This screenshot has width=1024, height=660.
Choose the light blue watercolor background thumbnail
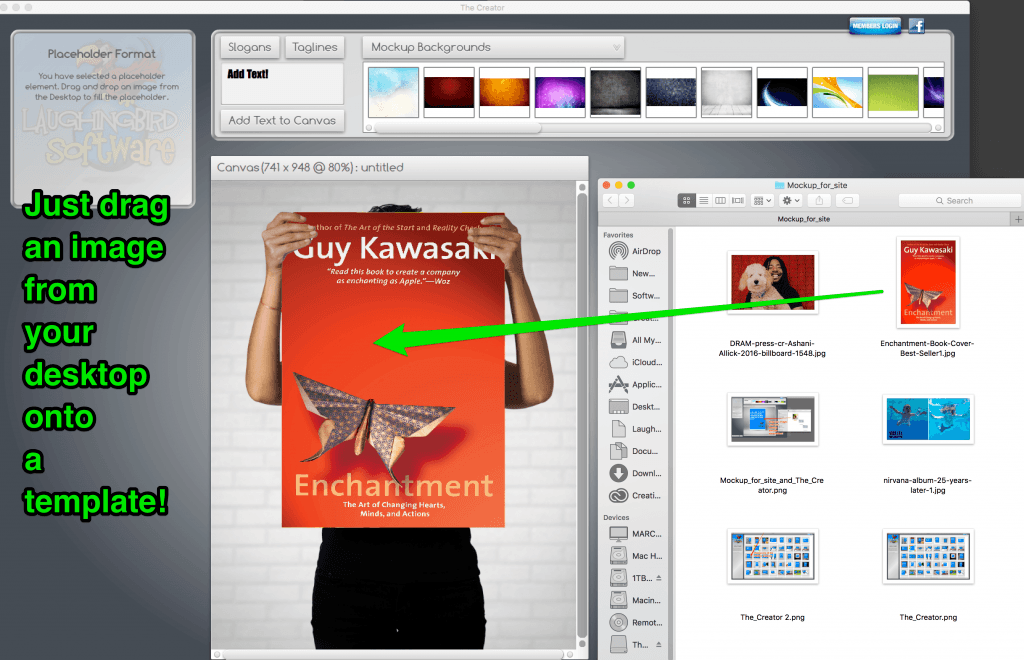[393, 92]
